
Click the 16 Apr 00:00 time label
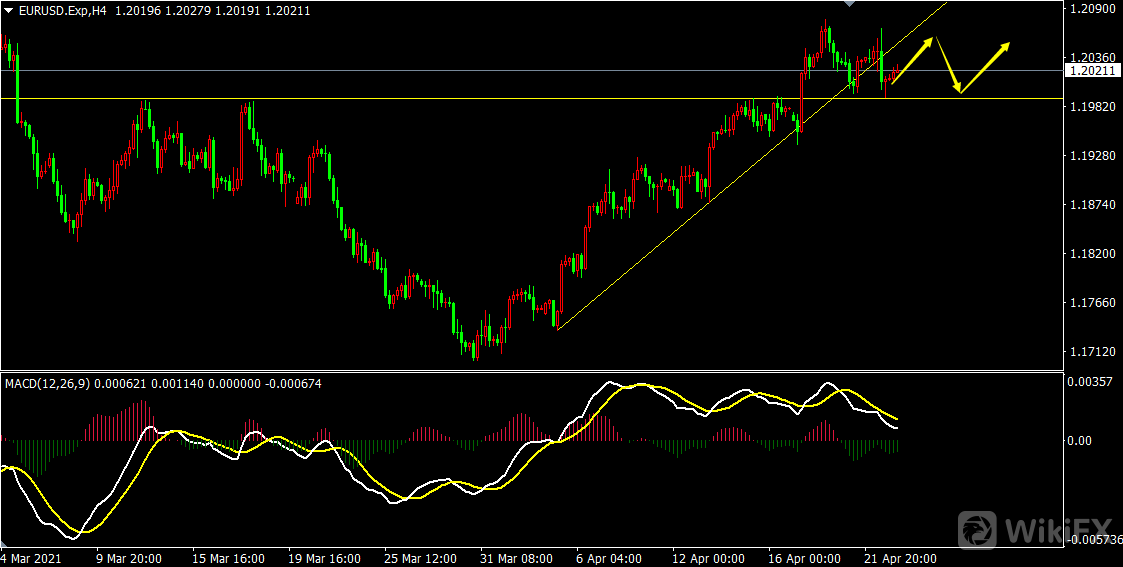click(x=803, y=558)
